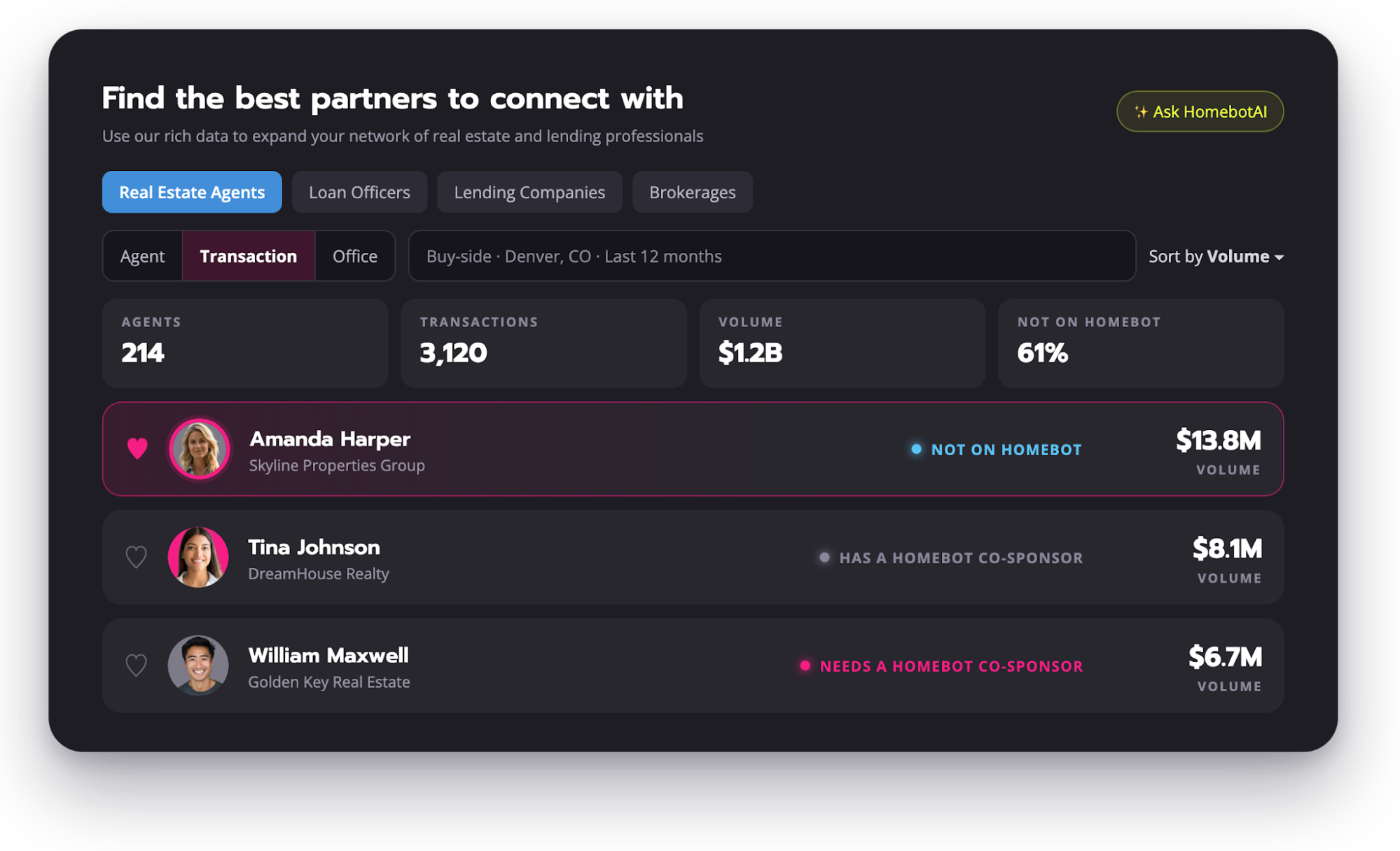Click NEEDS A HOMEBOT CO-SPONSOR label

click(951, 666)
